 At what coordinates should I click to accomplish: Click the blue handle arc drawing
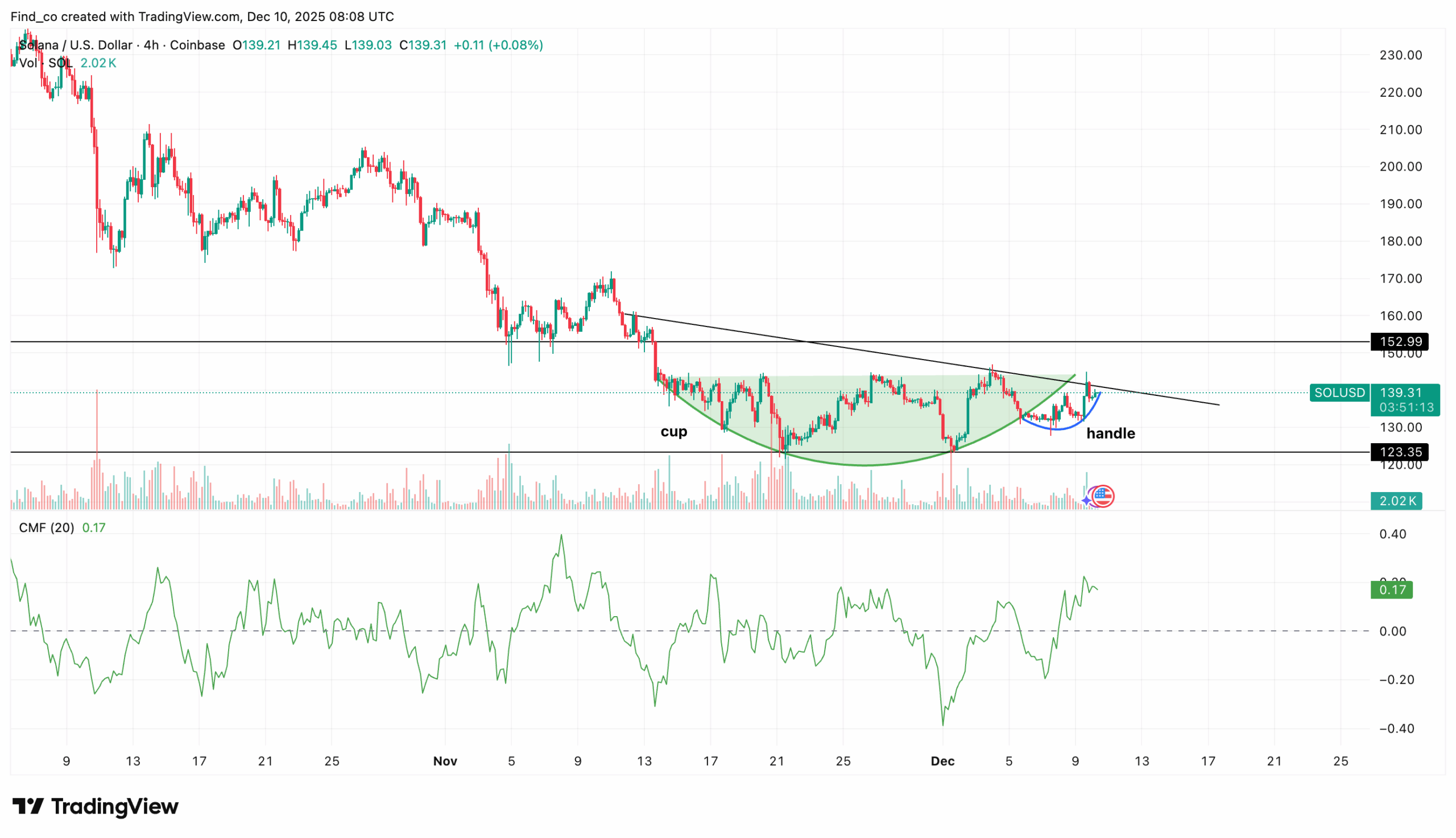click(x=1057, y=428)
